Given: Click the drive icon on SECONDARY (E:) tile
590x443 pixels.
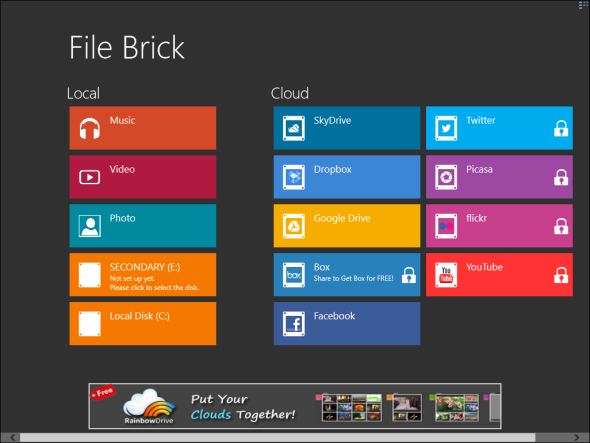Looking at the screenshot, I should (90, 275).
